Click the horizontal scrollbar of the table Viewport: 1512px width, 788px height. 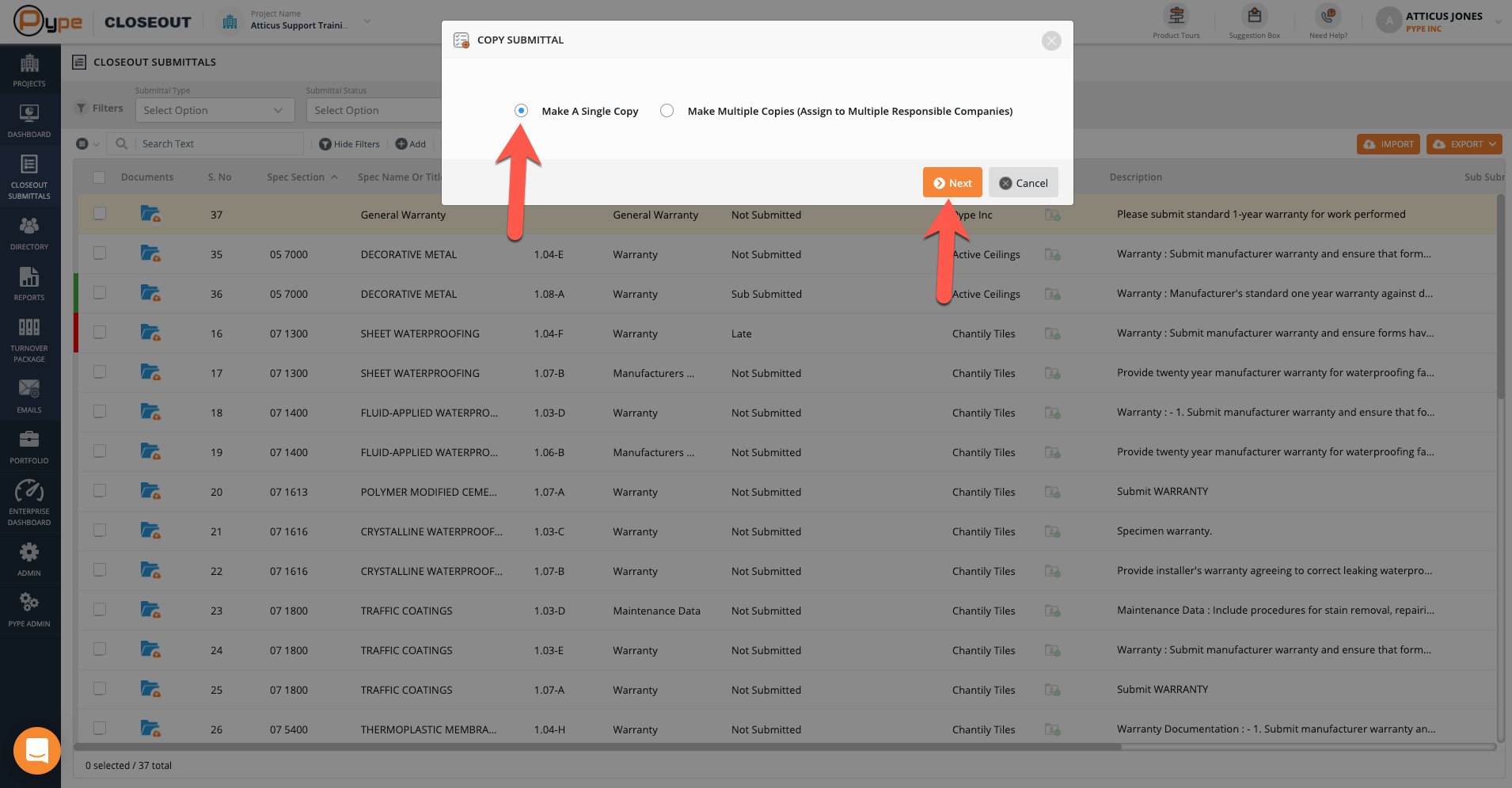[x=598, y=746]
